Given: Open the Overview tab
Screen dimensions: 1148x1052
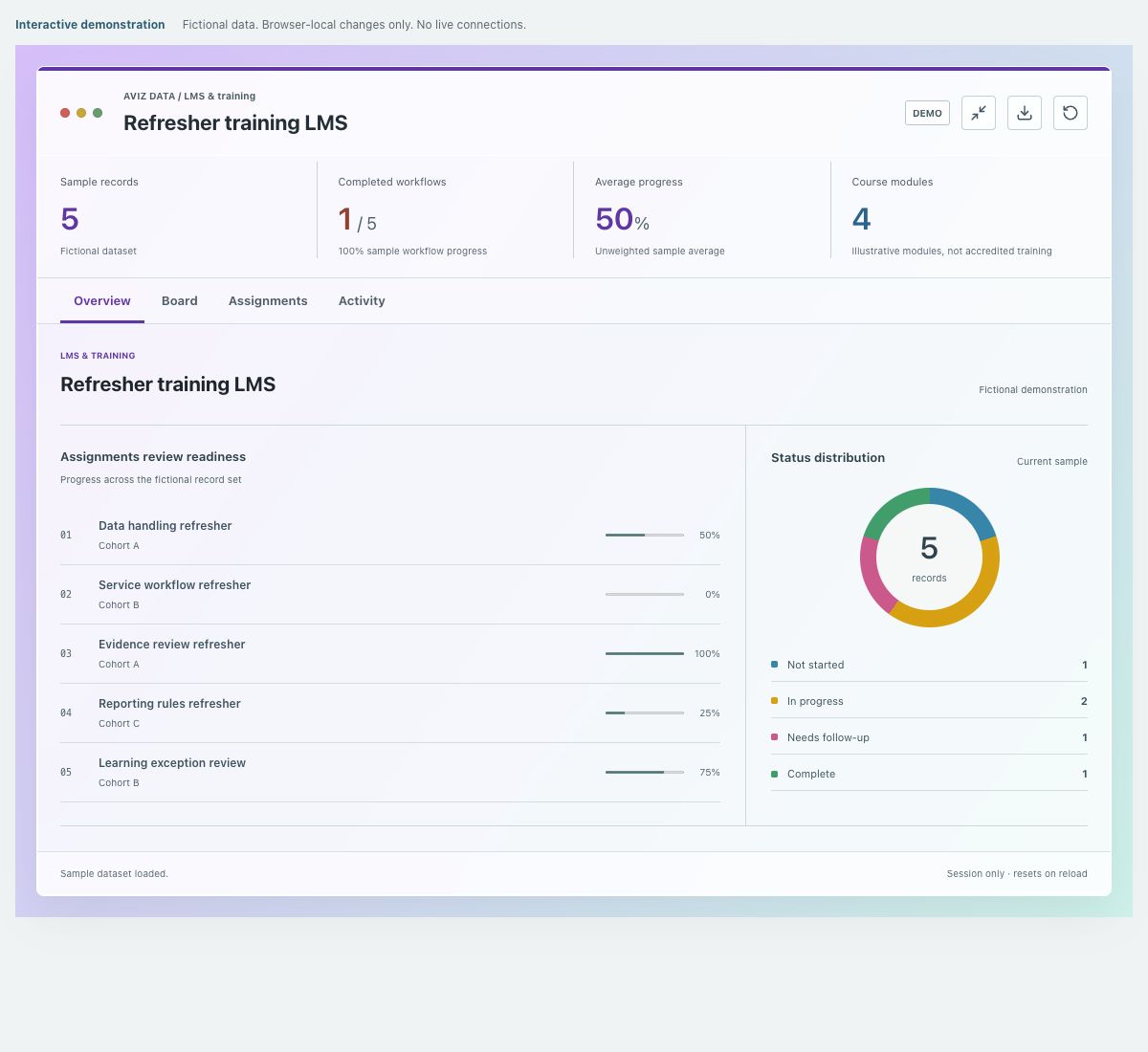Looking at the screenshot, I should [102, 300].
